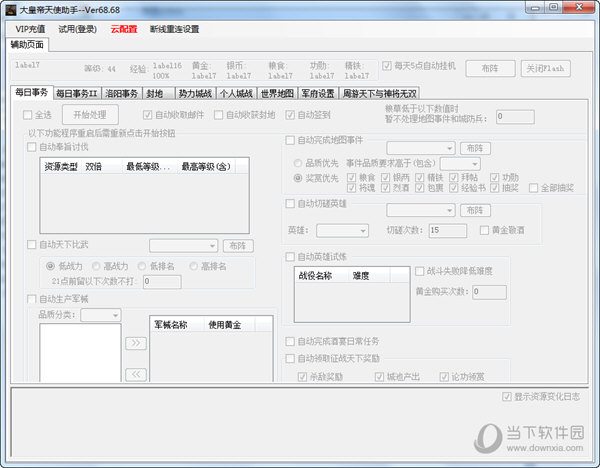The image size is (600, 468).
Task: Switch to the 个人城战 tab
Action: pyautogui.click(x=236, y=93)
